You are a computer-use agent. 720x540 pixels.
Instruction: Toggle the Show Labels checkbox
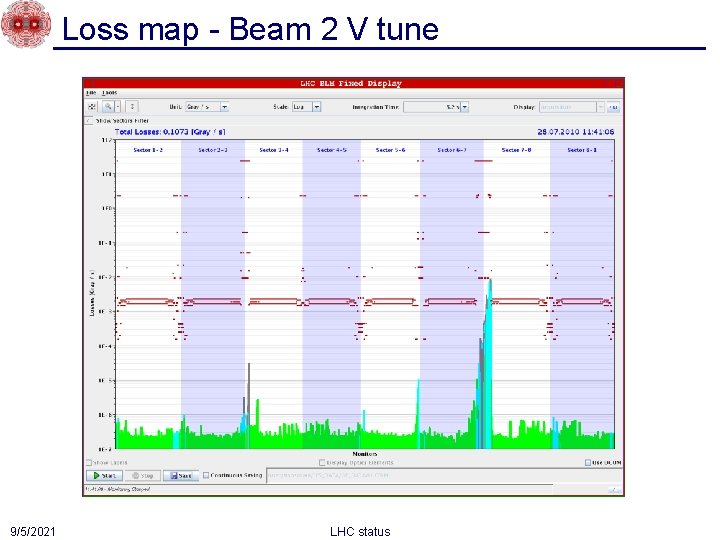point(89,462)
